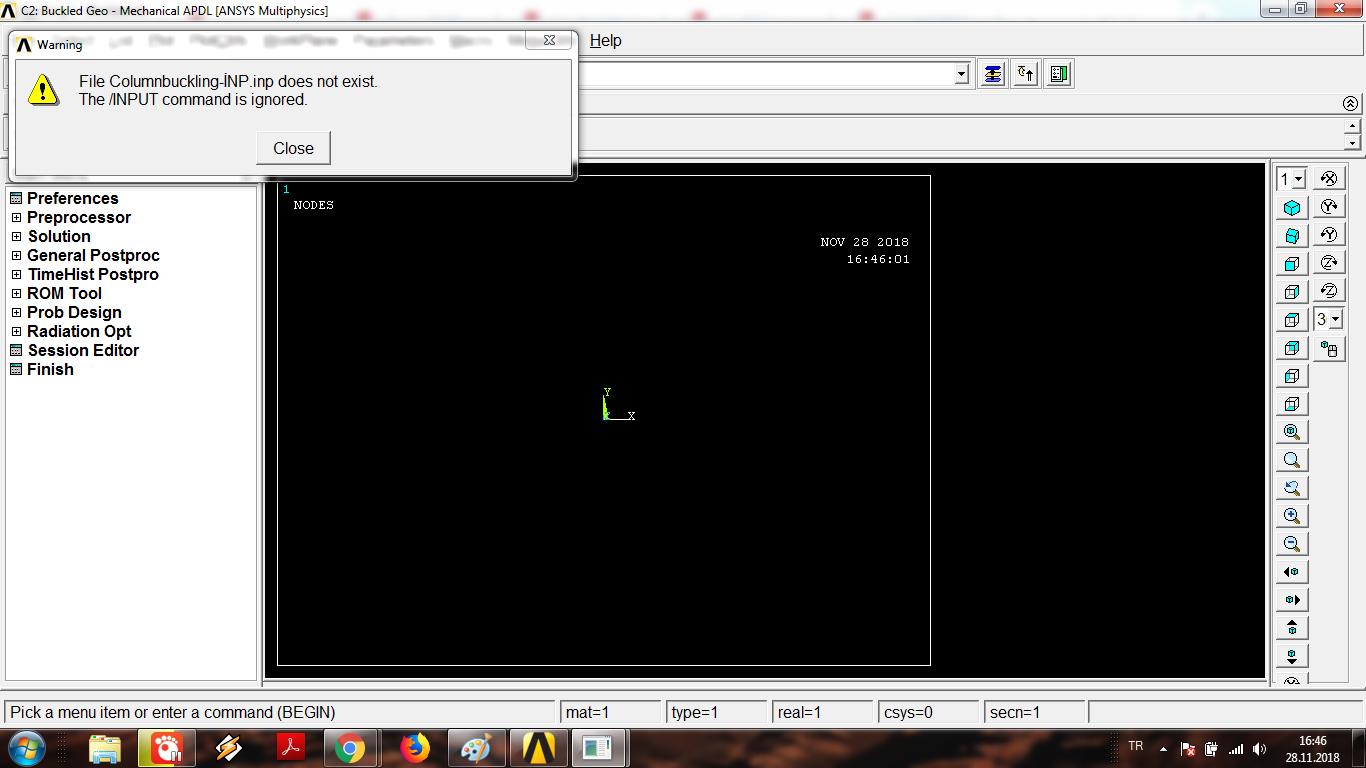Open the Windows Start menu
Viewport: 1366px width, 768px height.
click(x=26, y=748)
